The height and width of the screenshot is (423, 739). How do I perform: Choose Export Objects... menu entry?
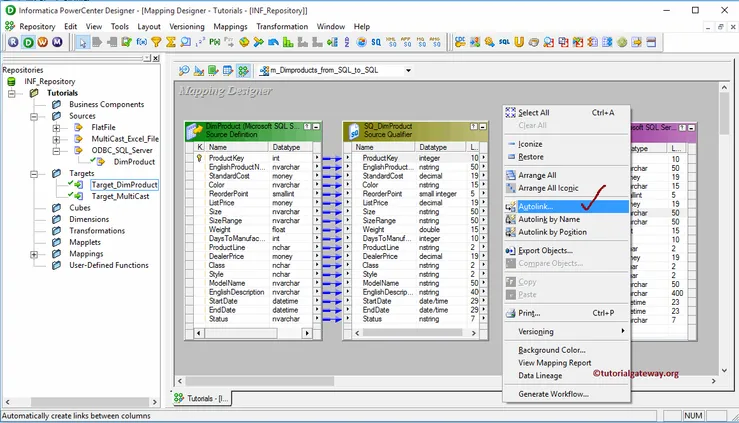point(567,251)
